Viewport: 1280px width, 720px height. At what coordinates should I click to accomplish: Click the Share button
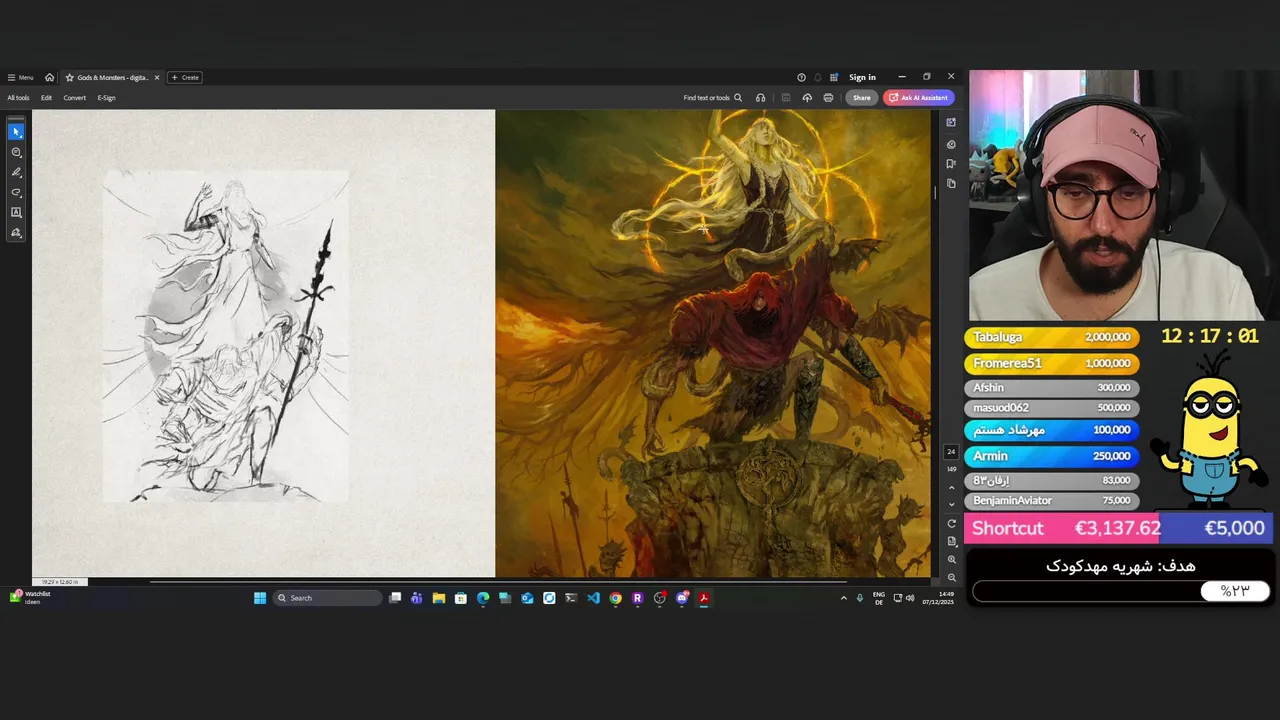[862, 98]
